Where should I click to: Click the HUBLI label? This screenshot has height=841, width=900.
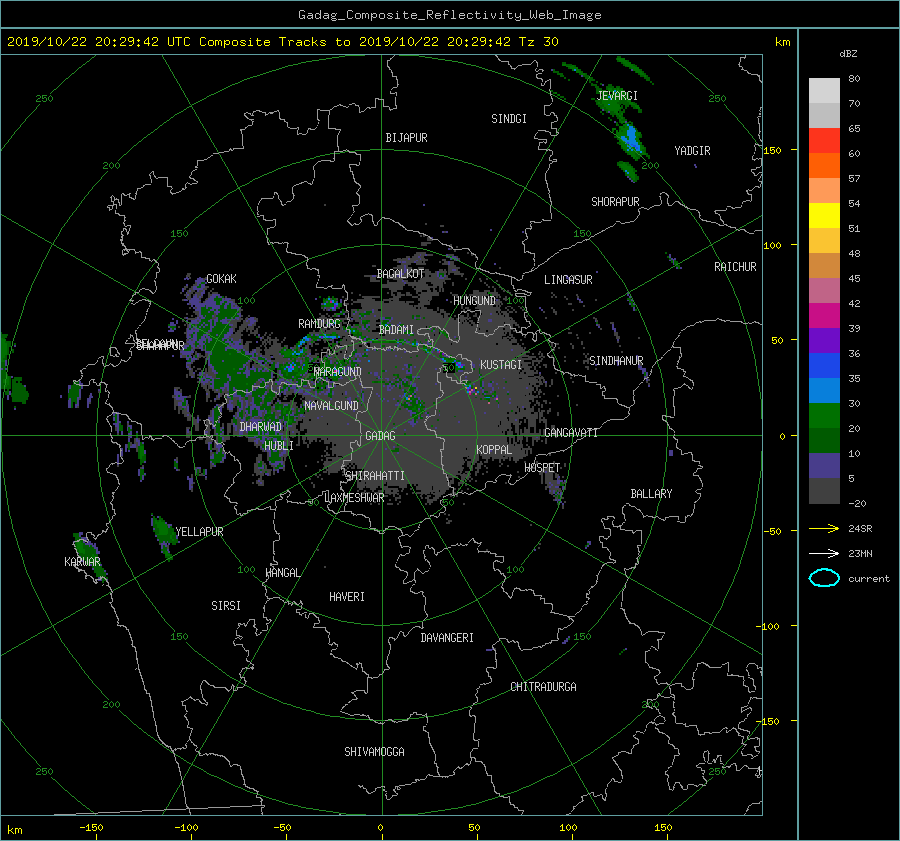[x=278, y=446]
